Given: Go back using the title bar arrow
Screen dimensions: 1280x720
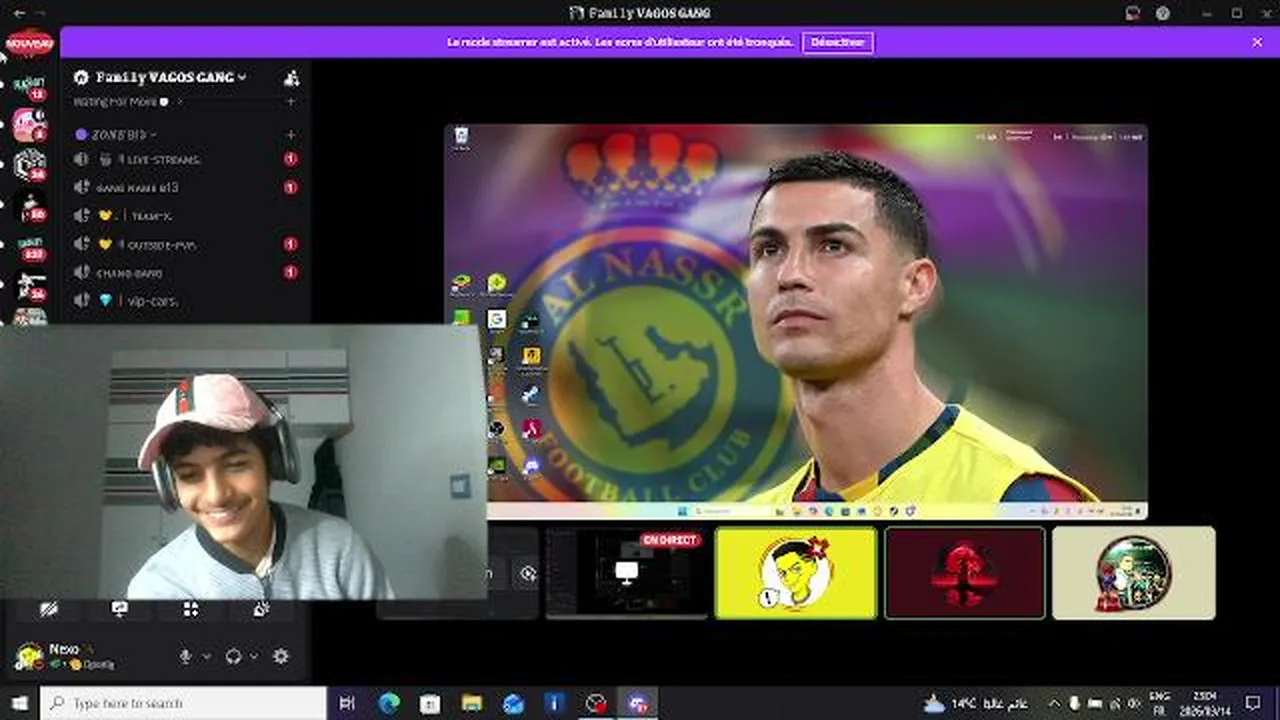Looking at the screenshot, I should click(17, 13).
